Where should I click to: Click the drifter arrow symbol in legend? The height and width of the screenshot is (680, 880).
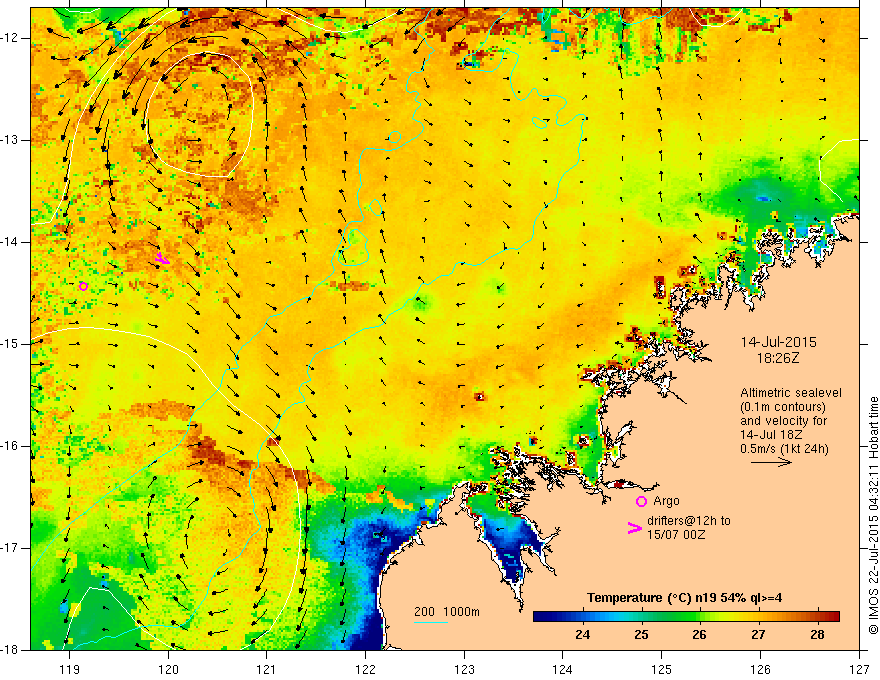pyautogui.click(x=634, y=528)
